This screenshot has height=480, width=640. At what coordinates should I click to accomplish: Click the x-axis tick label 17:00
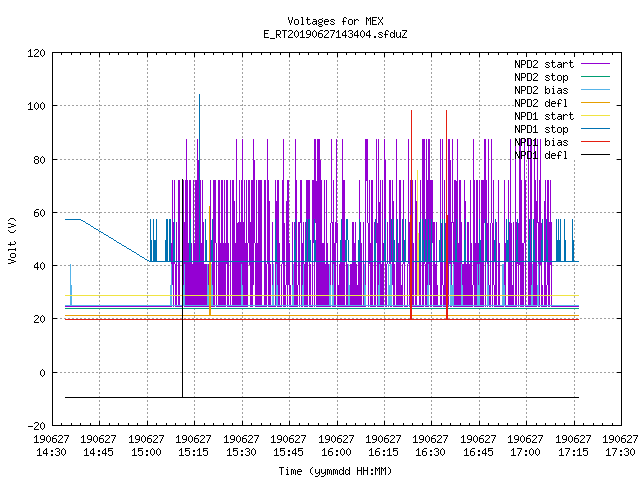525,452
